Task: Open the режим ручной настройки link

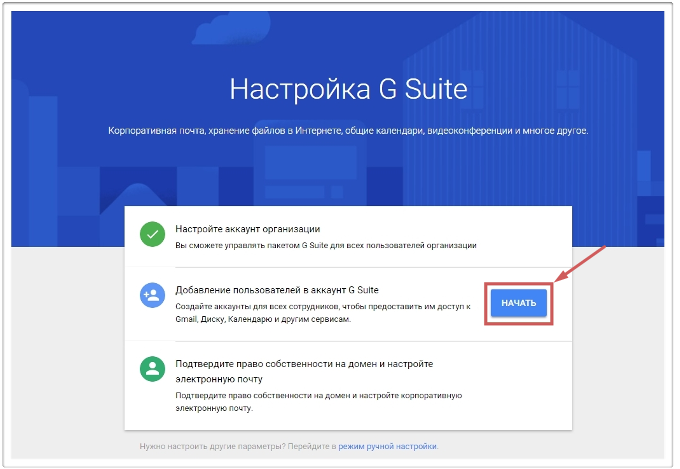Action: click(x=388, y=446)
